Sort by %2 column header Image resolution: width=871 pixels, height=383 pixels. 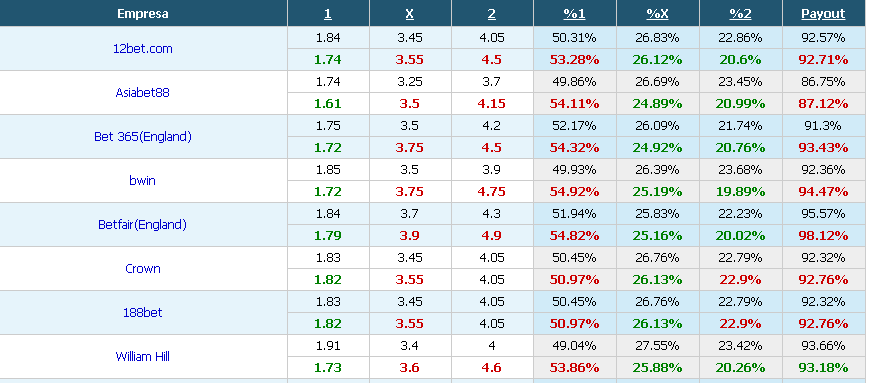[740, 14]
